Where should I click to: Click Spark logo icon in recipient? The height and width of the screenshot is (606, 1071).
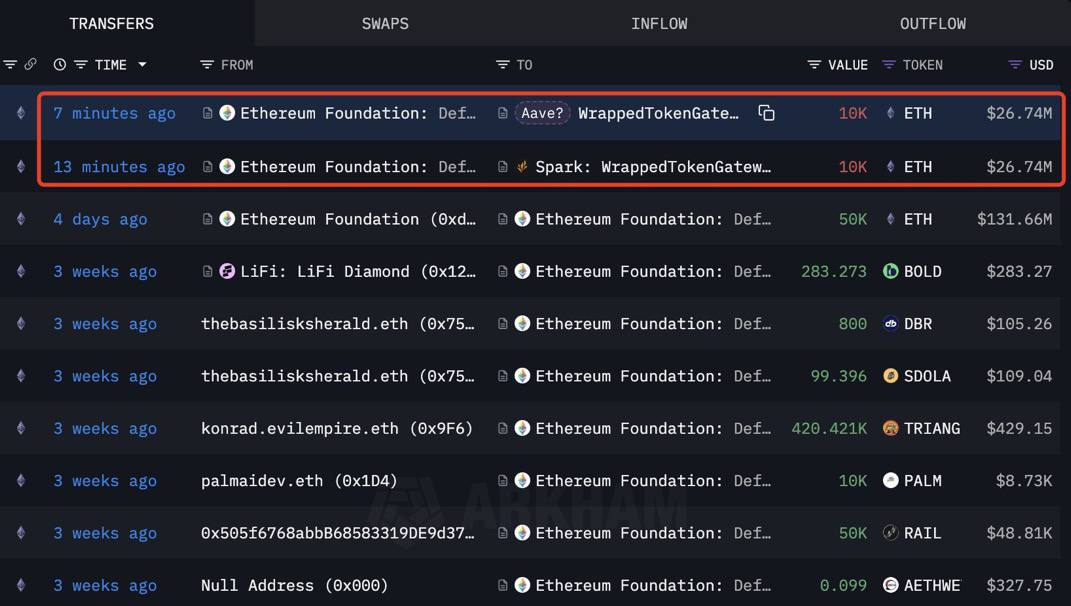click(x=523, y=167)
